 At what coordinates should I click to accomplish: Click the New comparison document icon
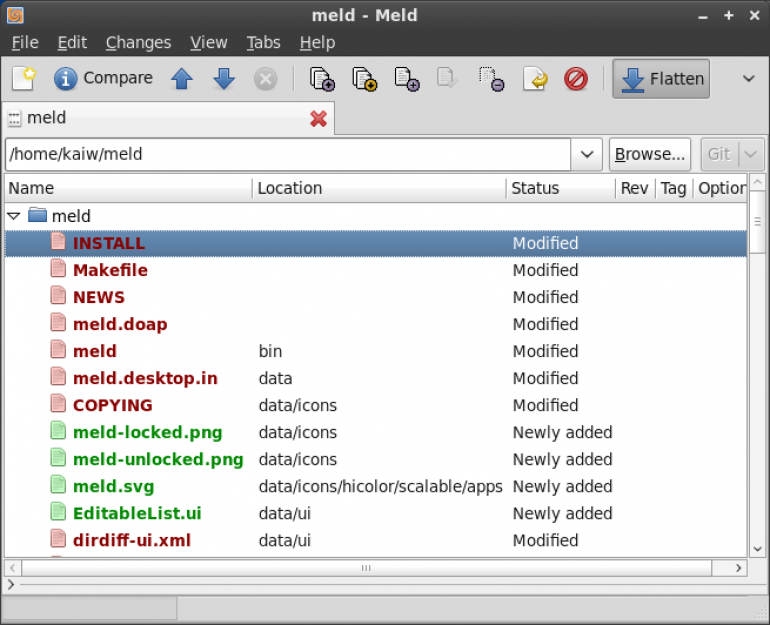[24, 78]
